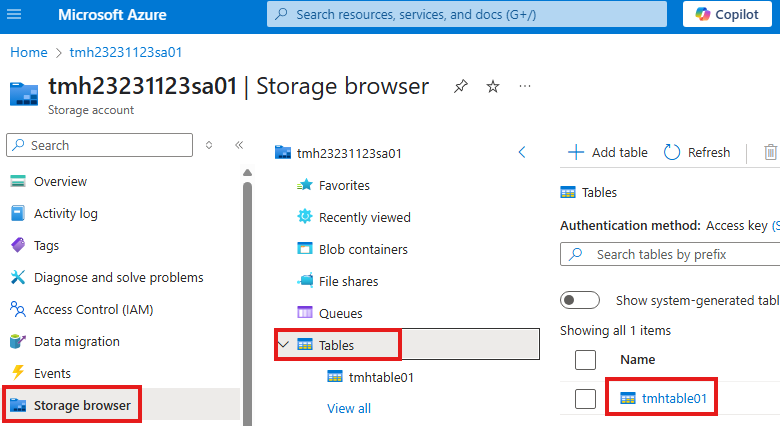Click 'Showing all 1 items' text
Image resolution: width=780 pixels, height=426 pixels.
[615, 330]
